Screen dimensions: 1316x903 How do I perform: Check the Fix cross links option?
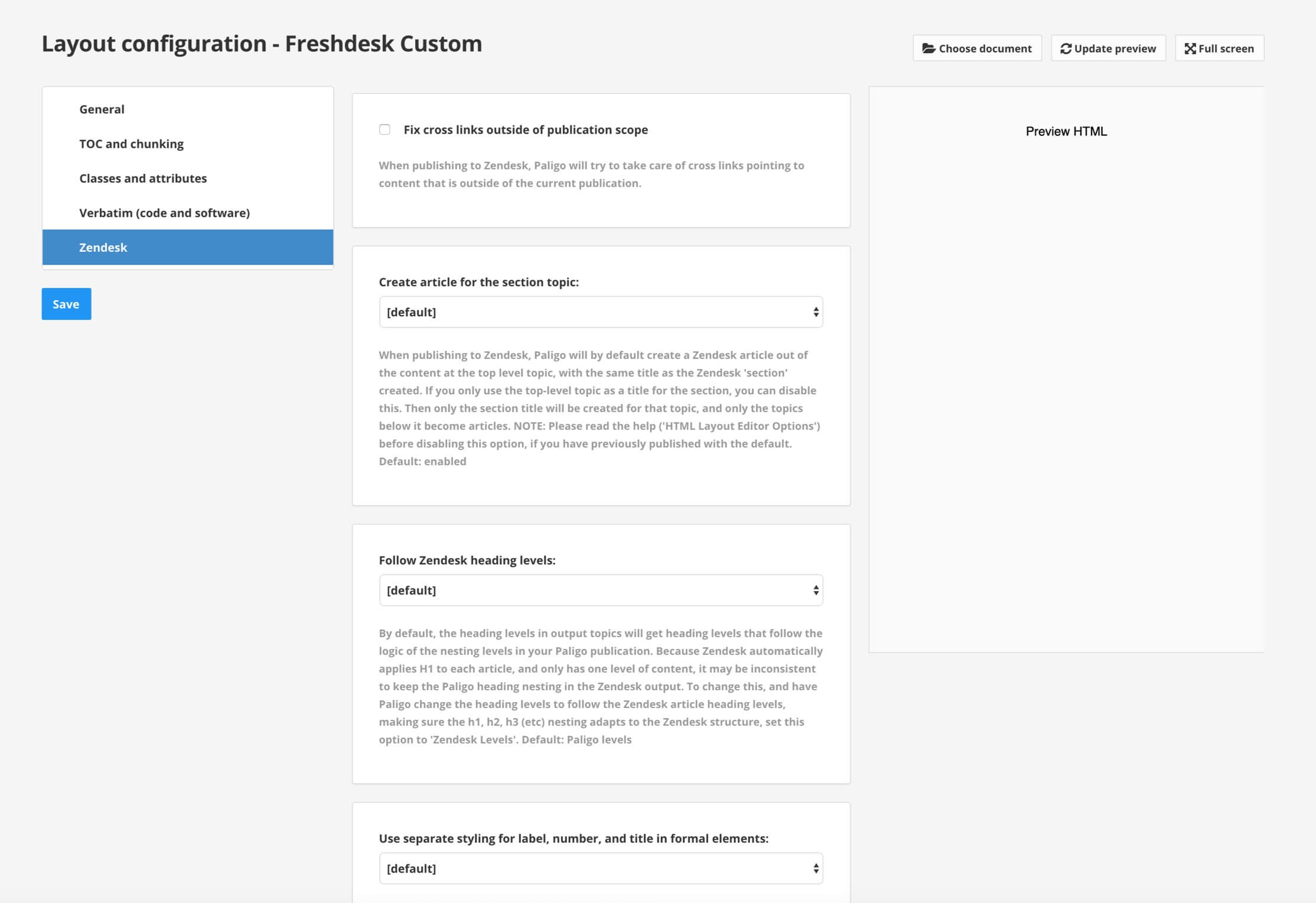pos(385,130)
